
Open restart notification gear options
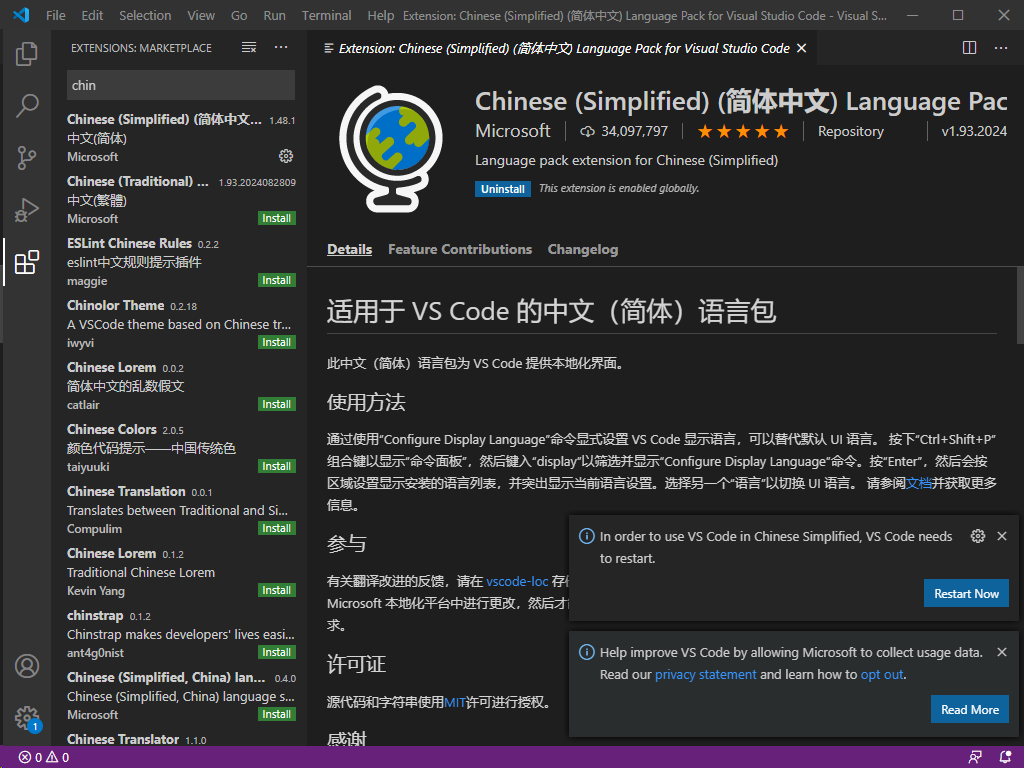(978, 536)
